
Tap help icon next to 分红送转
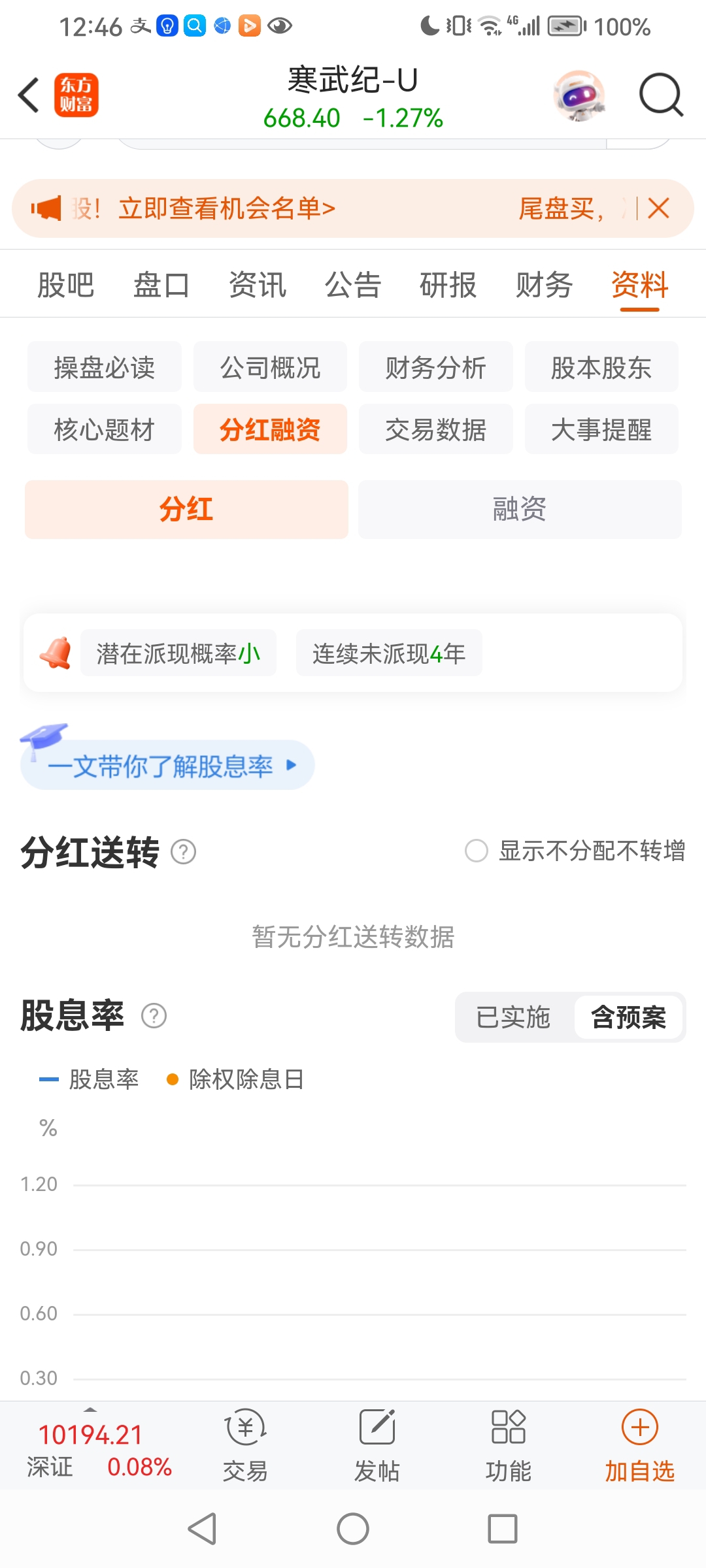(x=183, y=852)
